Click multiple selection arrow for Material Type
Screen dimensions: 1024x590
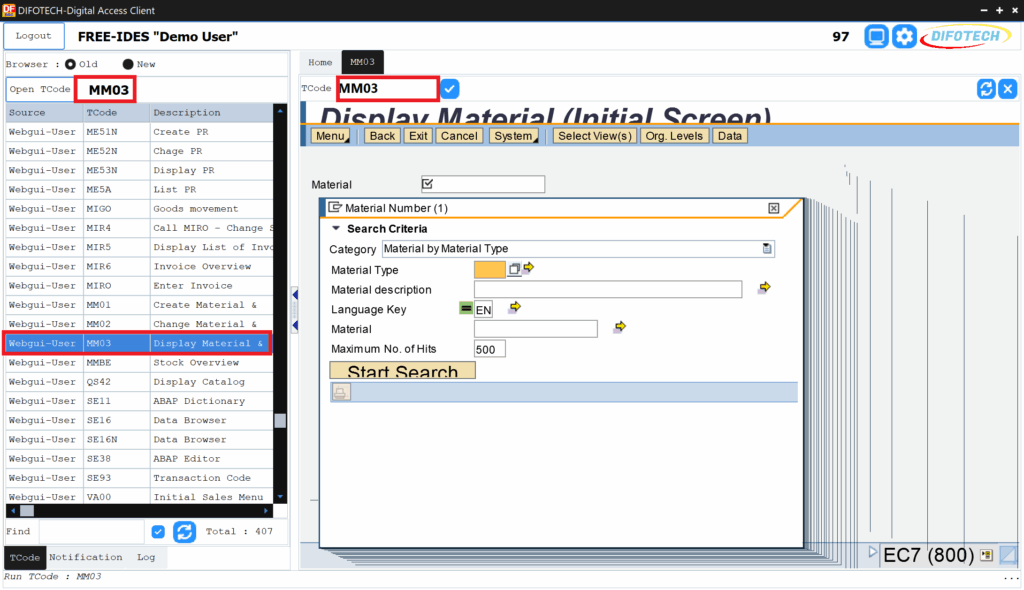pyautogui.click(x=529, y=269)
